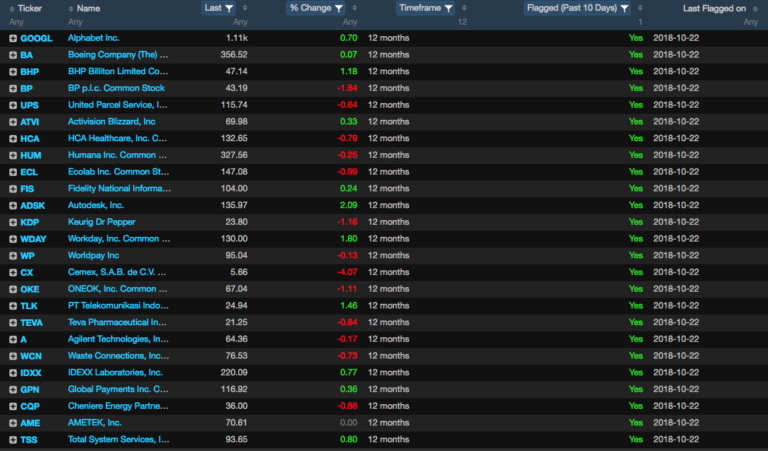Click the IDXX ticker symbol
This screenshot has width=768, height=451.
(31, 373)
